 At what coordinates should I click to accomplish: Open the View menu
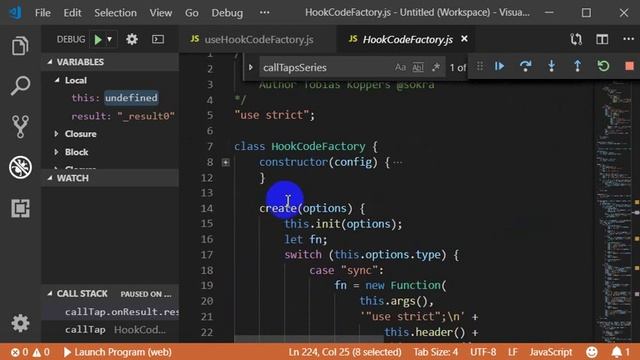pos(160,13)
